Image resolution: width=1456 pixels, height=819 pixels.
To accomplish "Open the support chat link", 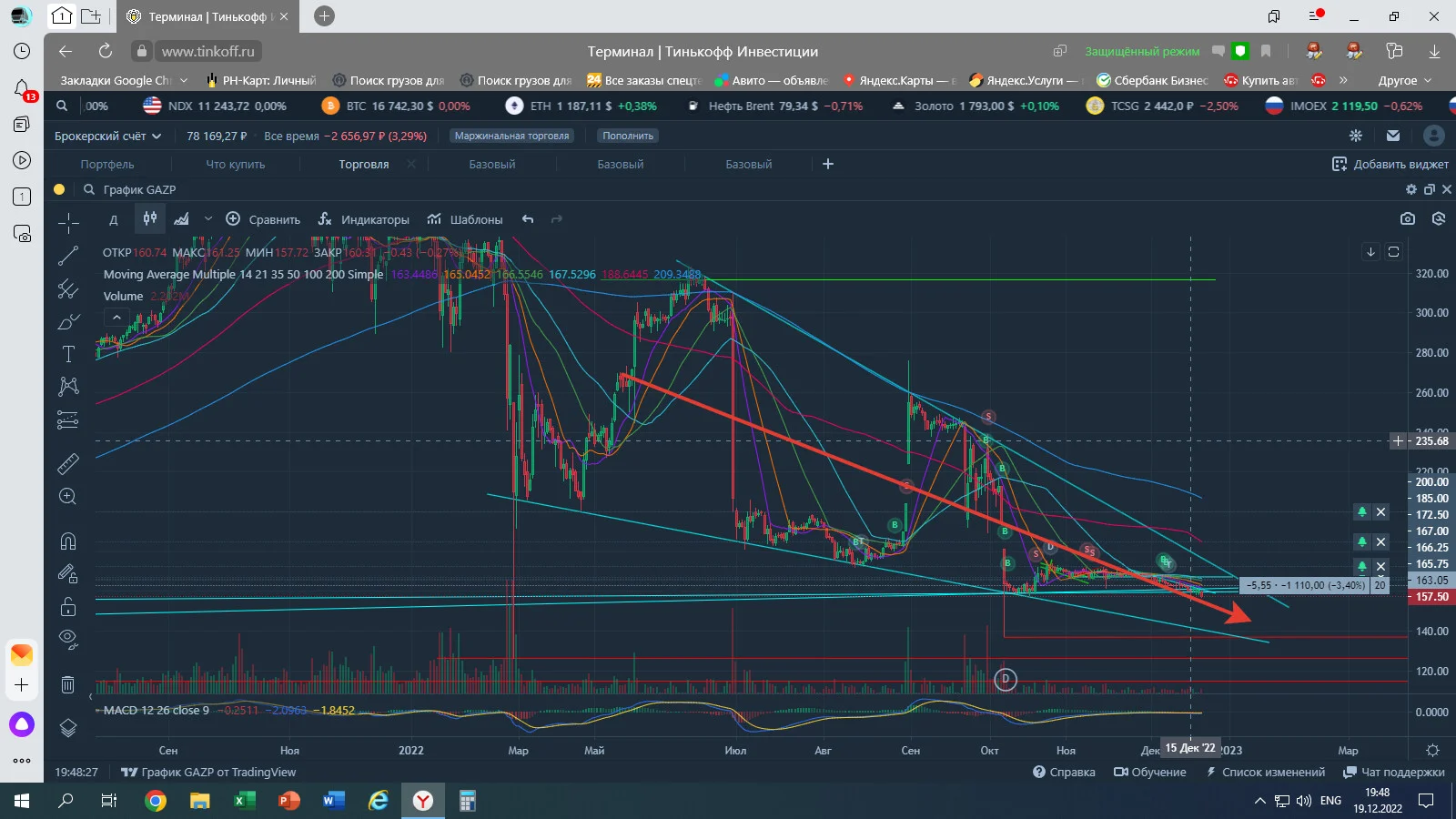I will tap(1394, 772).
